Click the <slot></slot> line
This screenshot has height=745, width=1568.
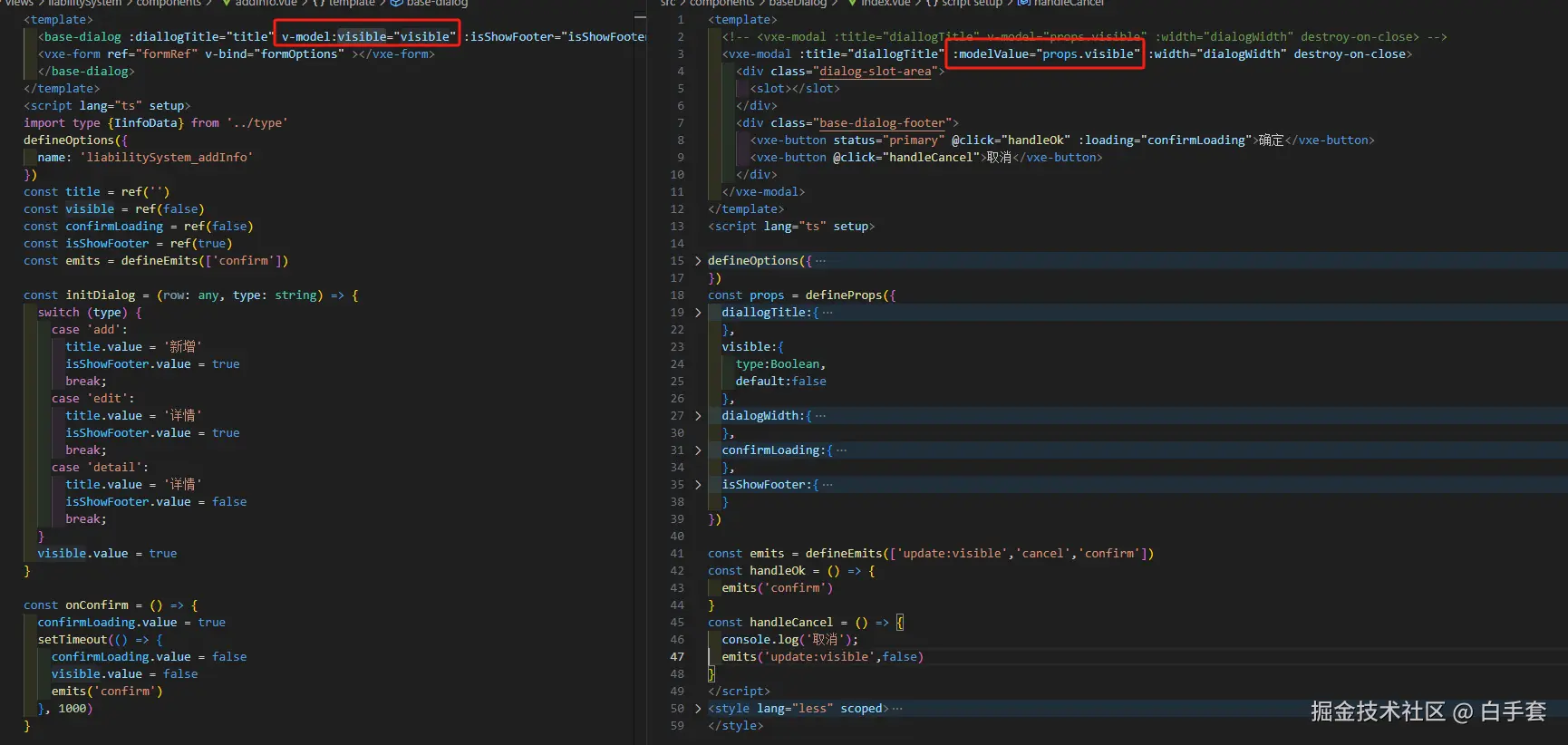[795, 89]
